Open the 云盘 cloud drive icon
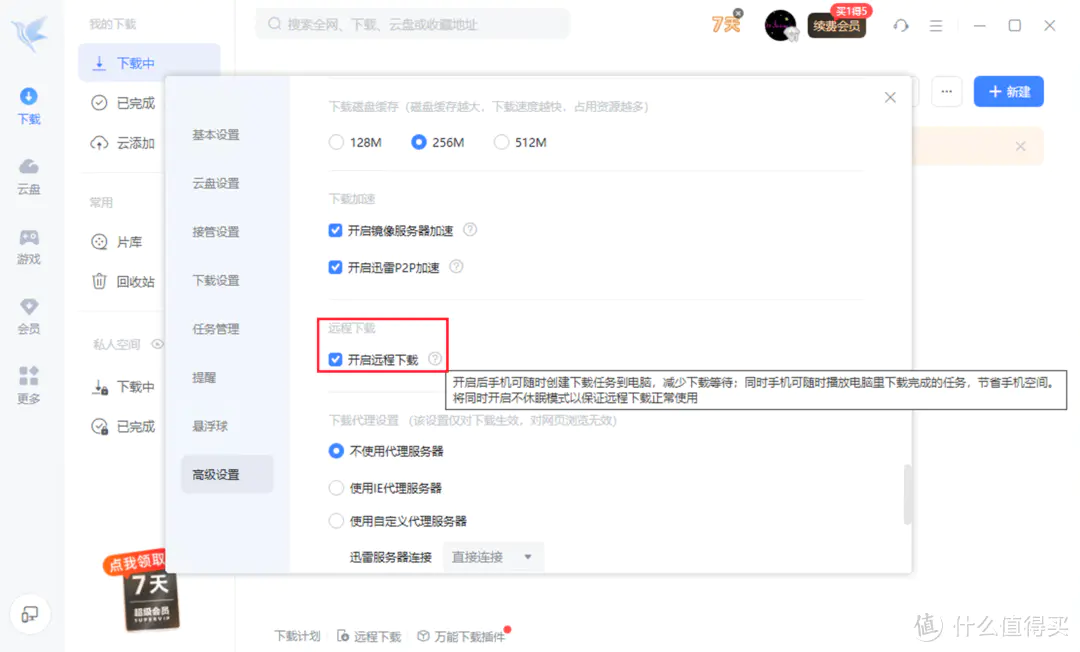This screenshot has height=652, width=1080. click(x=29, y=177)
